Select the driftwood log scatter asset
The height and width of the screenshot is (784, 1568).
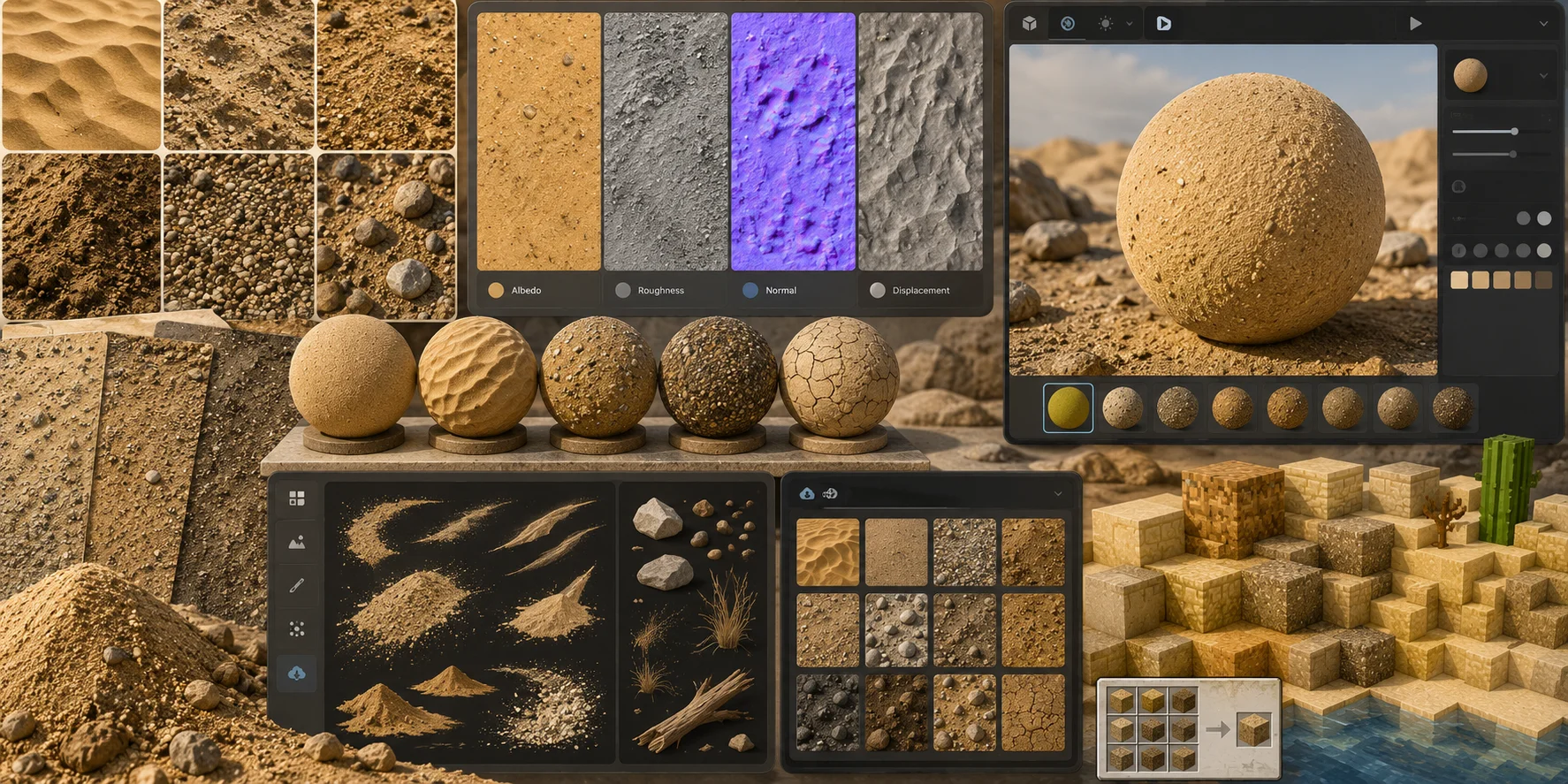[x=695, y=710]
